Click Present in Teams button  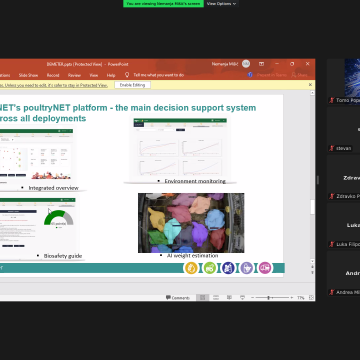[267, 75]
